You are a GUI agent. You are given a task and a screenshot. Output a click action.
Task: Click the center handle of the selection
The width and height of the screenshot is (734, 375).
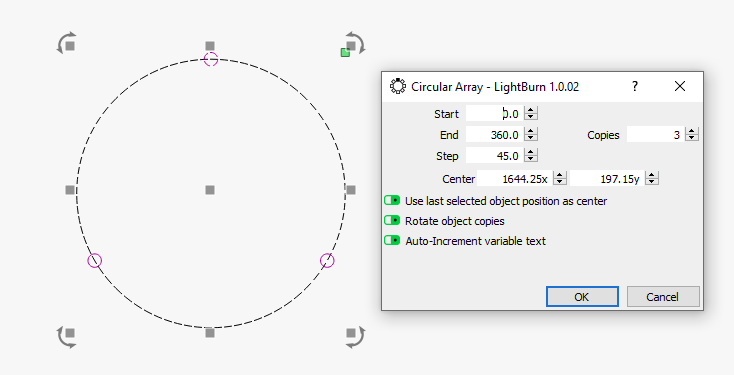pos(210,190)
